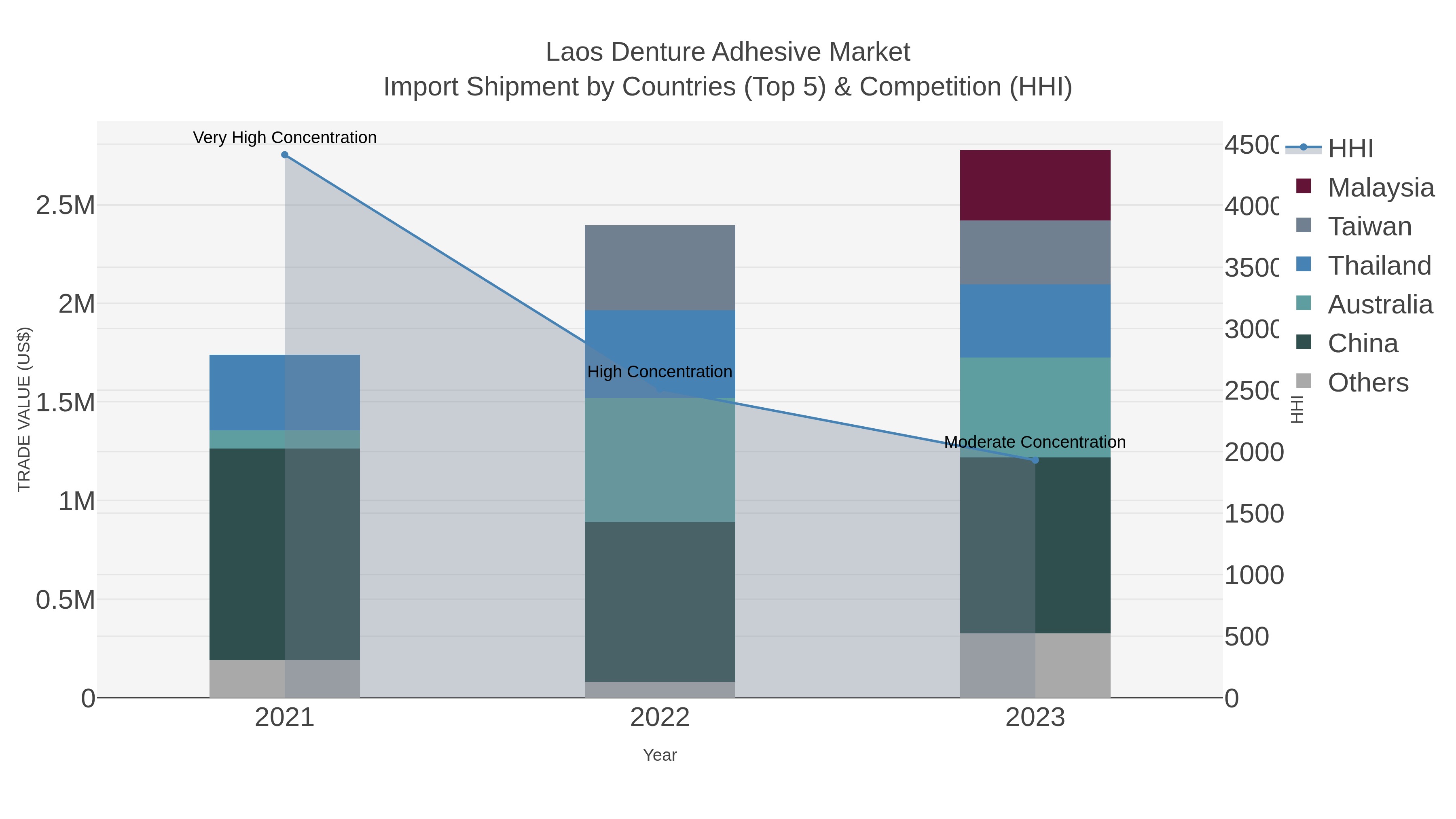Screen dimensions: 1456x819
Task: Toggle the Australia legend entry
Action: [x=1365, y=304]
